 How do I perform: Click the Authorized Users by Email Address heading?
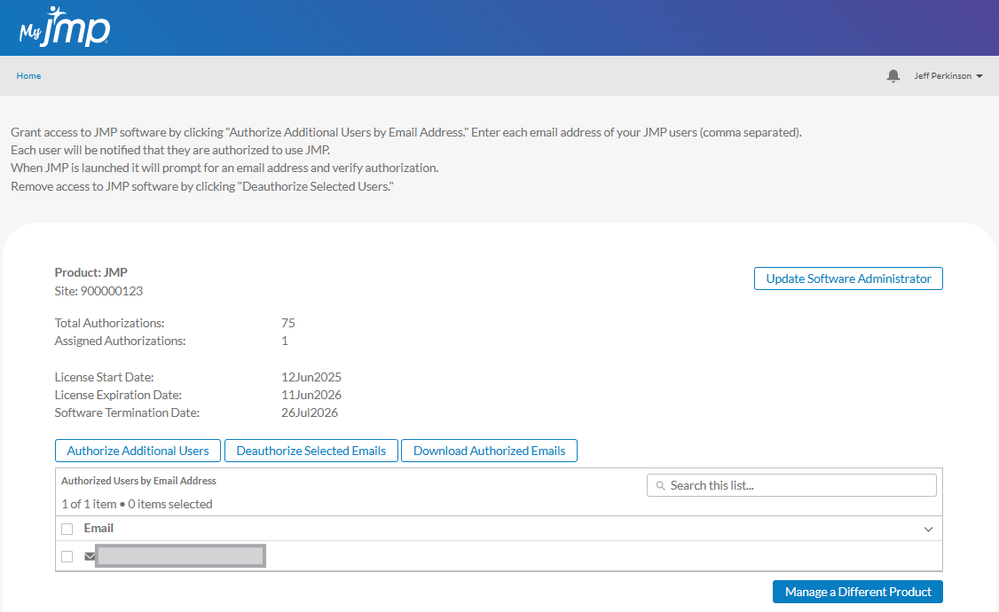point(138,481)
